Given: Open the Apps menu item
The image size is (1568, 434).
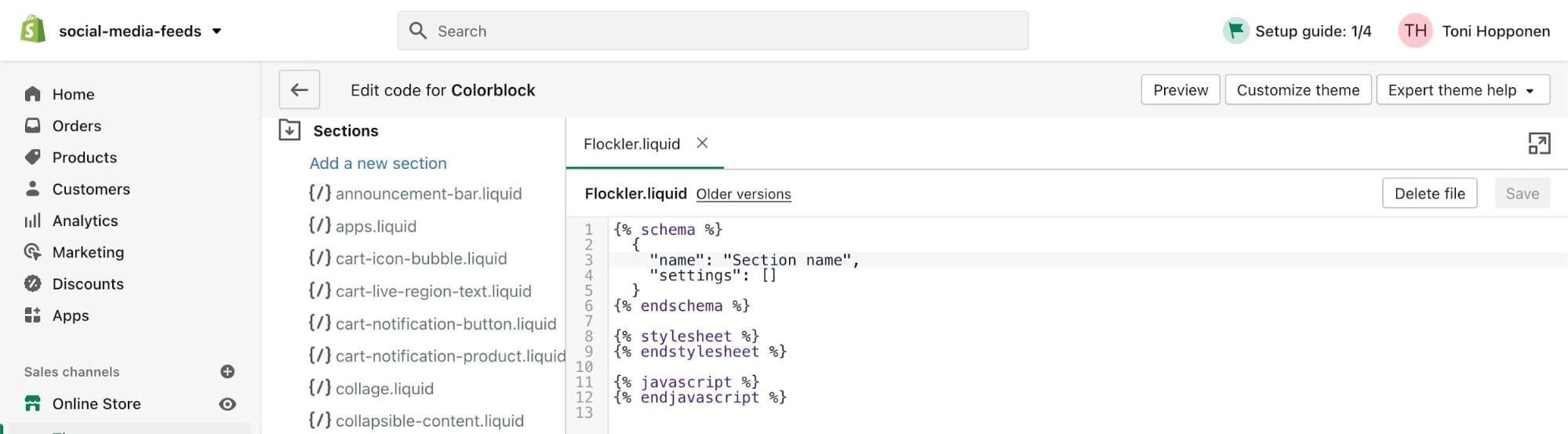Looking at the screenshot, I should 71,315.
